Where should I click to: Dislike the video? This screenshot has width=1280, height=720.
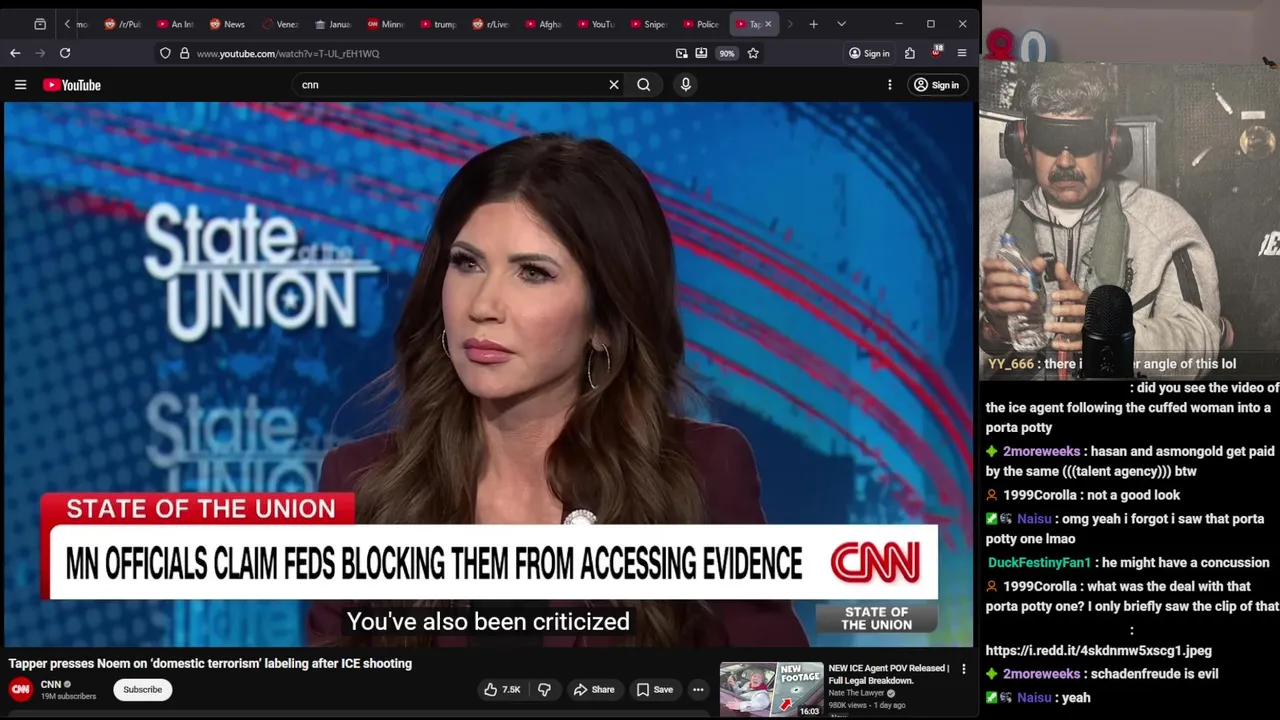[x=545, y=689]
